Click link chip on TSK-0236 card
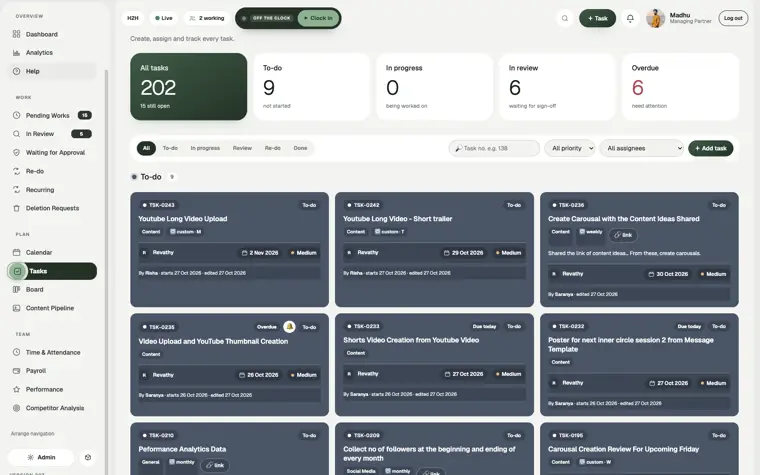 coord(623,235)
